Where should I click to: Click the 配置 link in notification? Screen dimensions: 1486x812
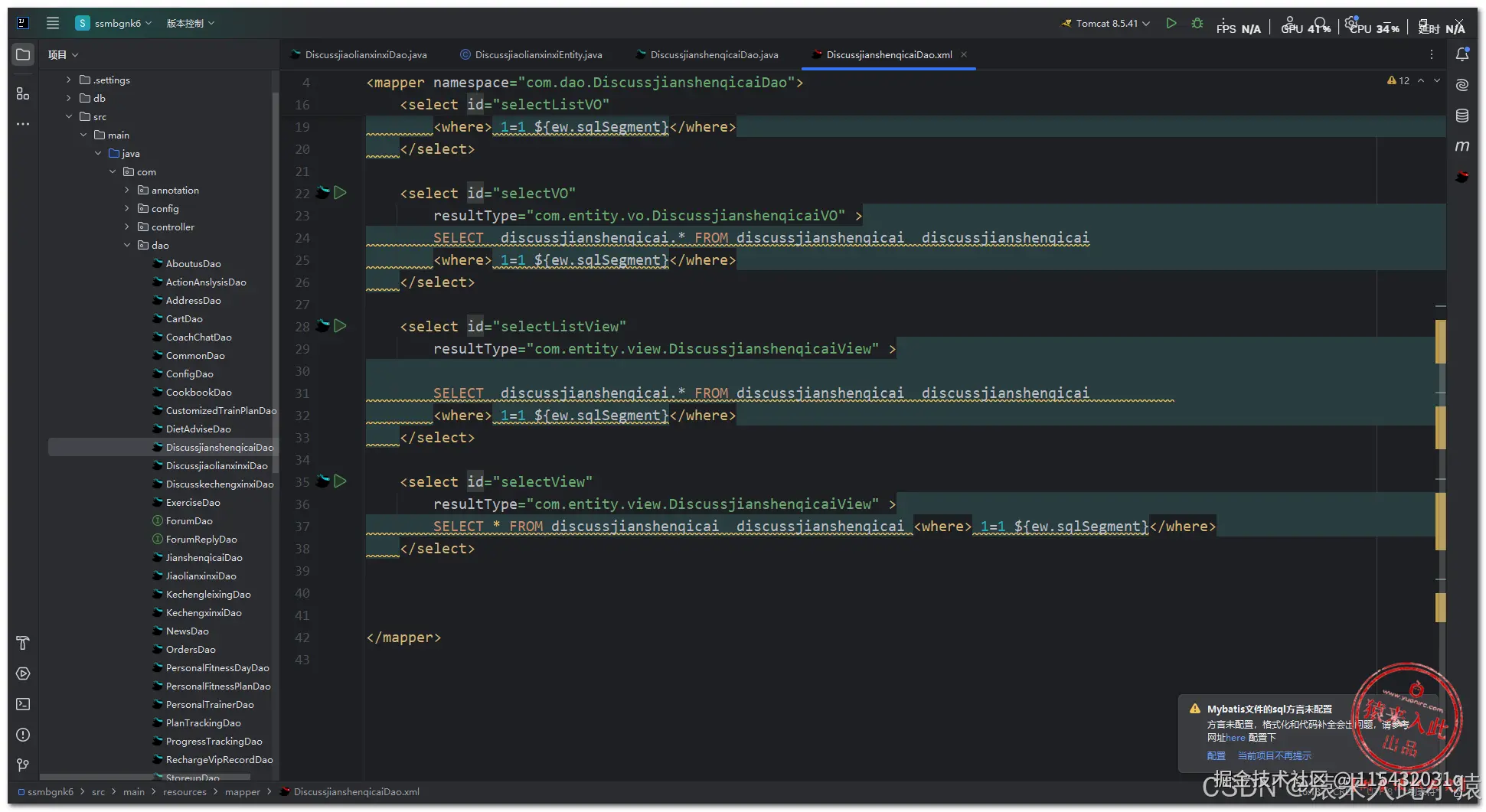coord(1216,755)
